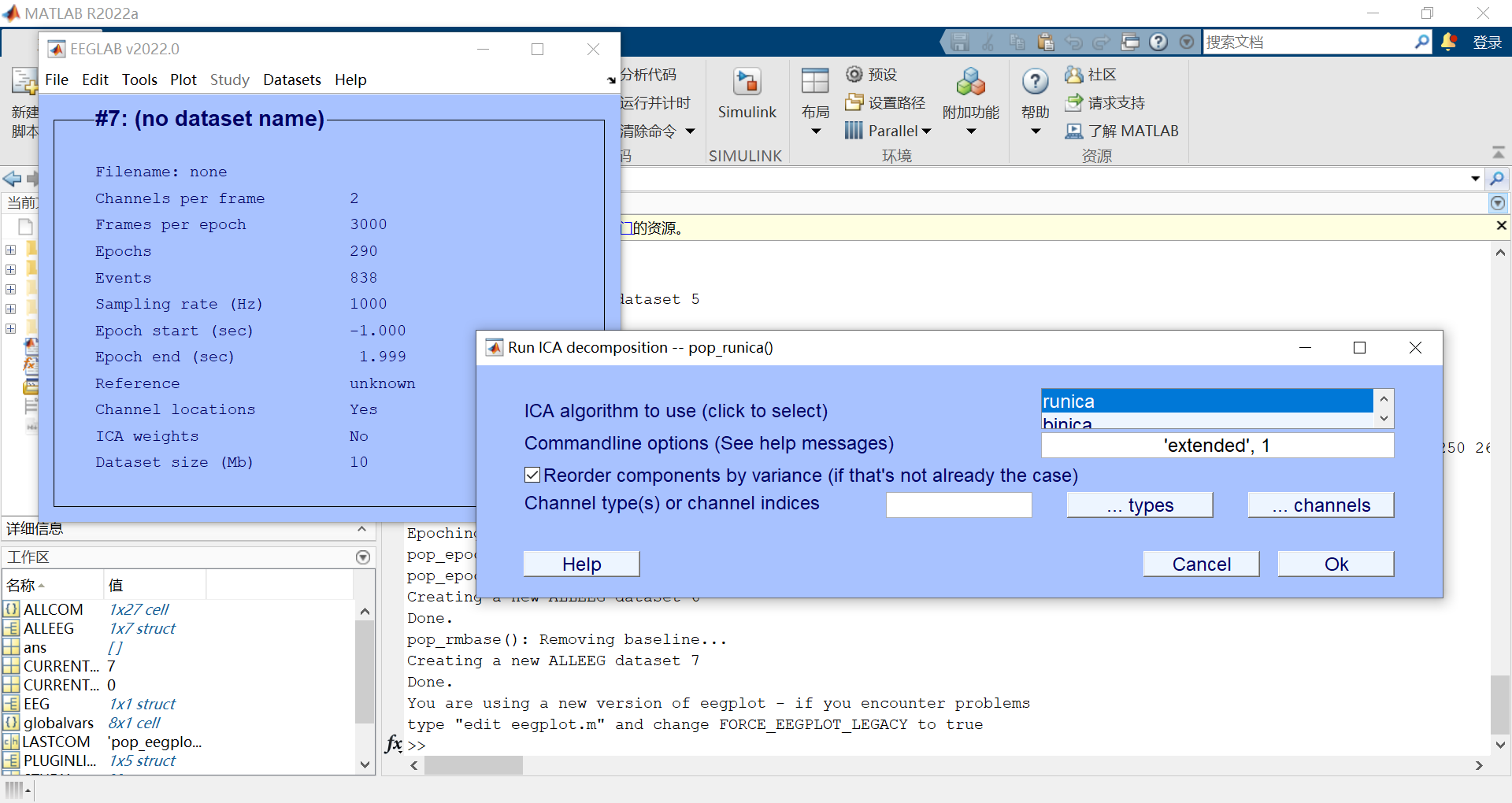Click the 布局 layout icon
The height and width of the screenshot is (803, 1512).
pyautogui.click(x=815, y=82)
